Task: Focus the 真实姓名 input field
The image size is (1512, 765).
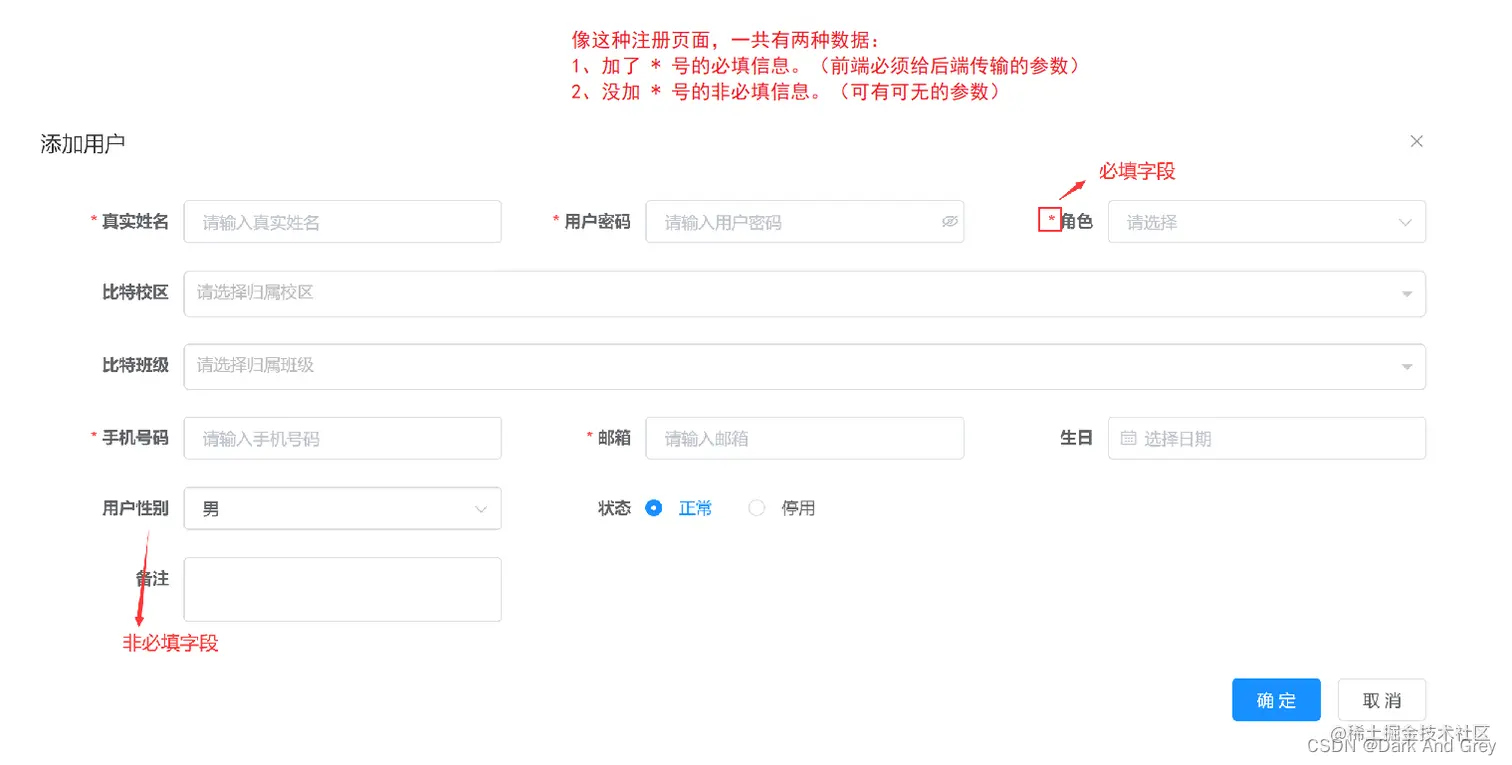Action: coord(342,222)
